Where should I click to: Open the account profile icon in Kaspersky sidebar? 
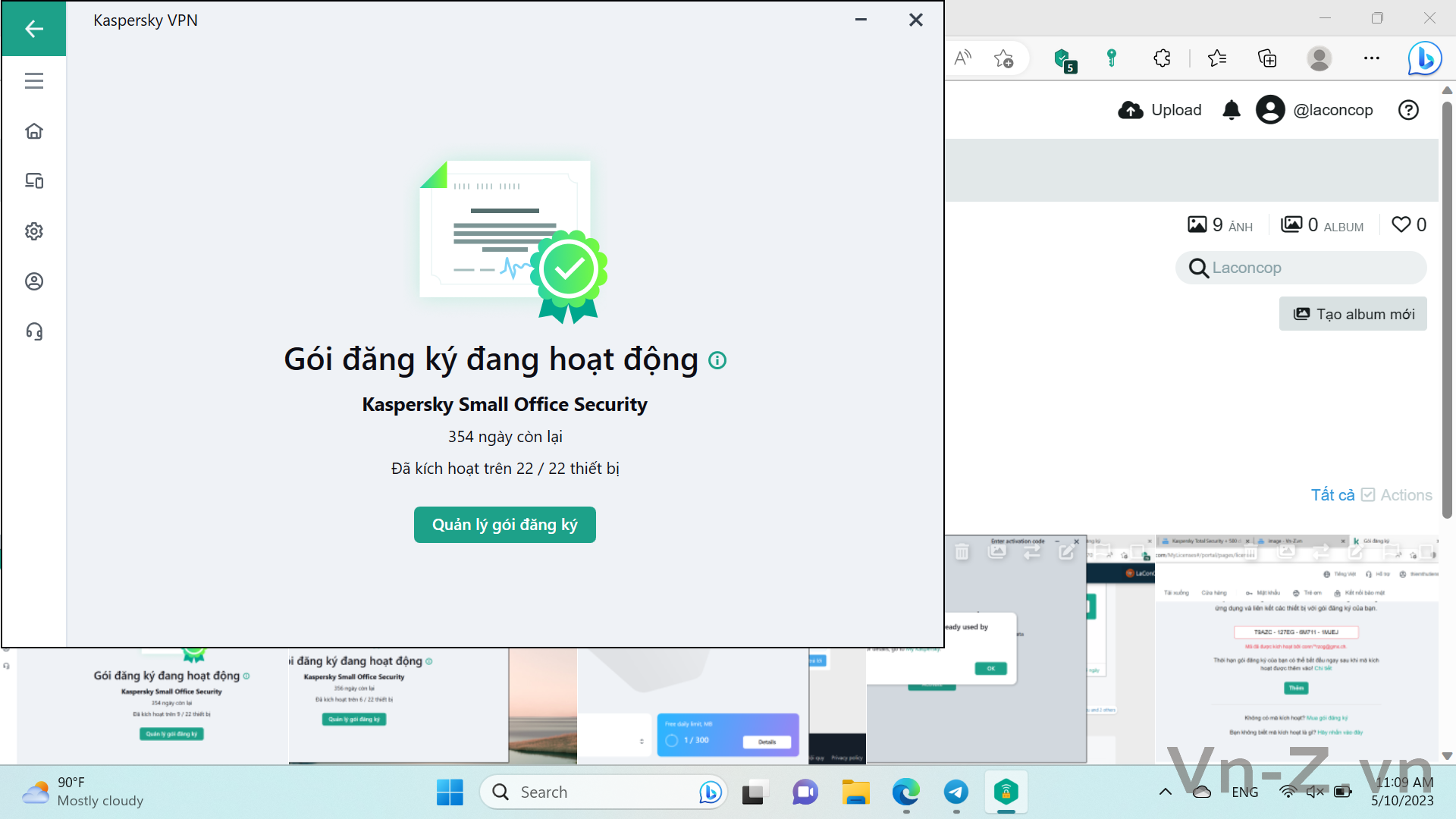coord(34,281)
